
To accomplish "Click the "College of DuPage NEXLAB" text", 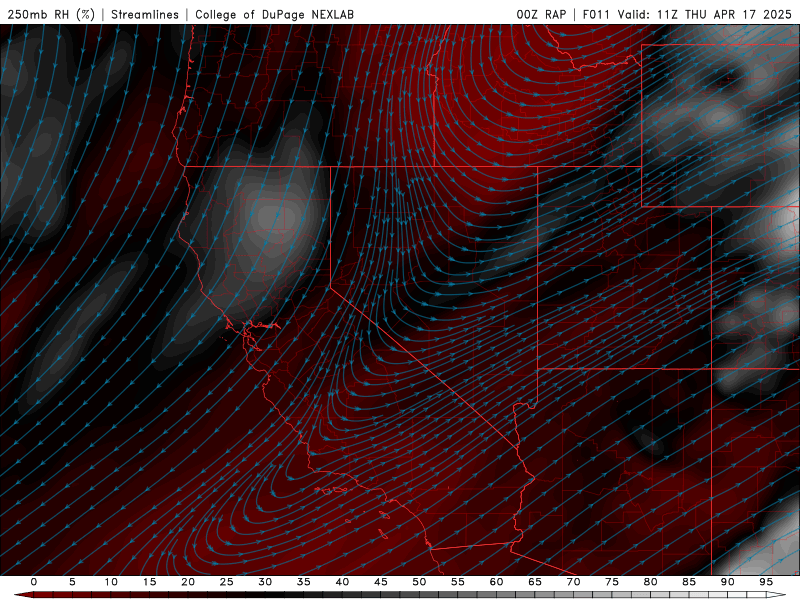I will [x=274, y=14].
